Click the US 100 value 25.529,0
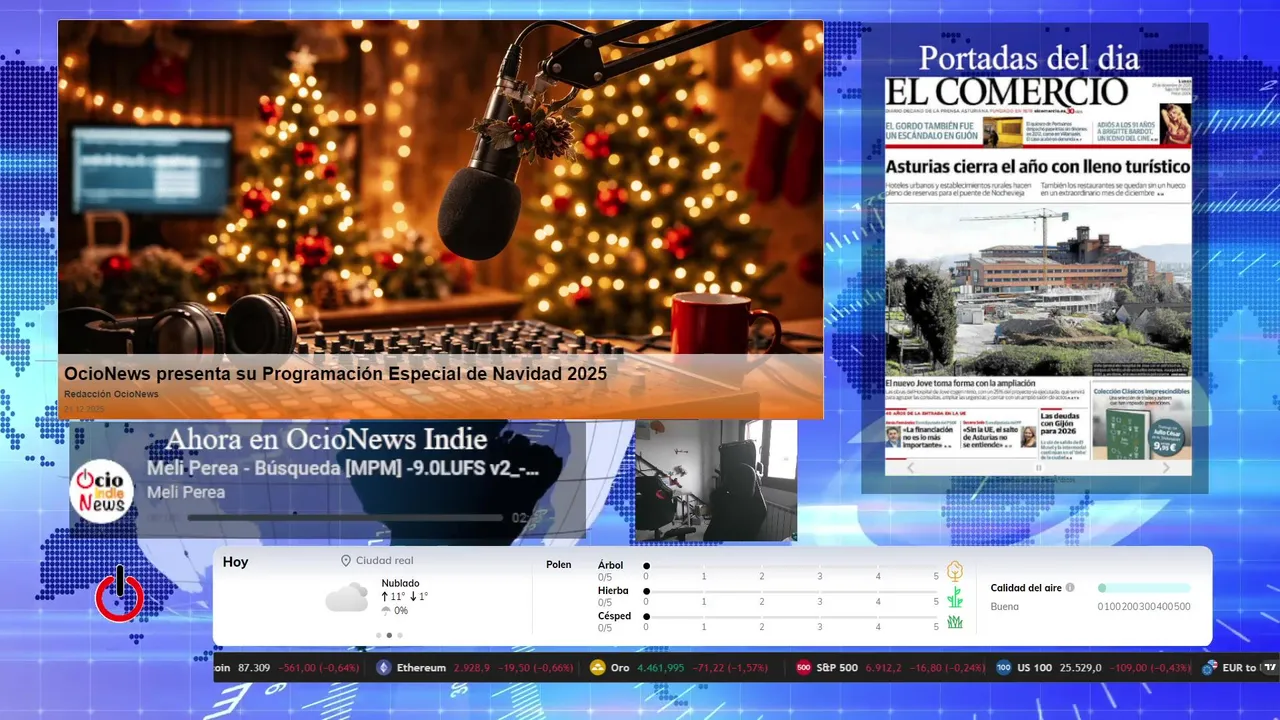Image resolution: width=1280 pixels, height=720 pixels. click(x=1081, y=667)
